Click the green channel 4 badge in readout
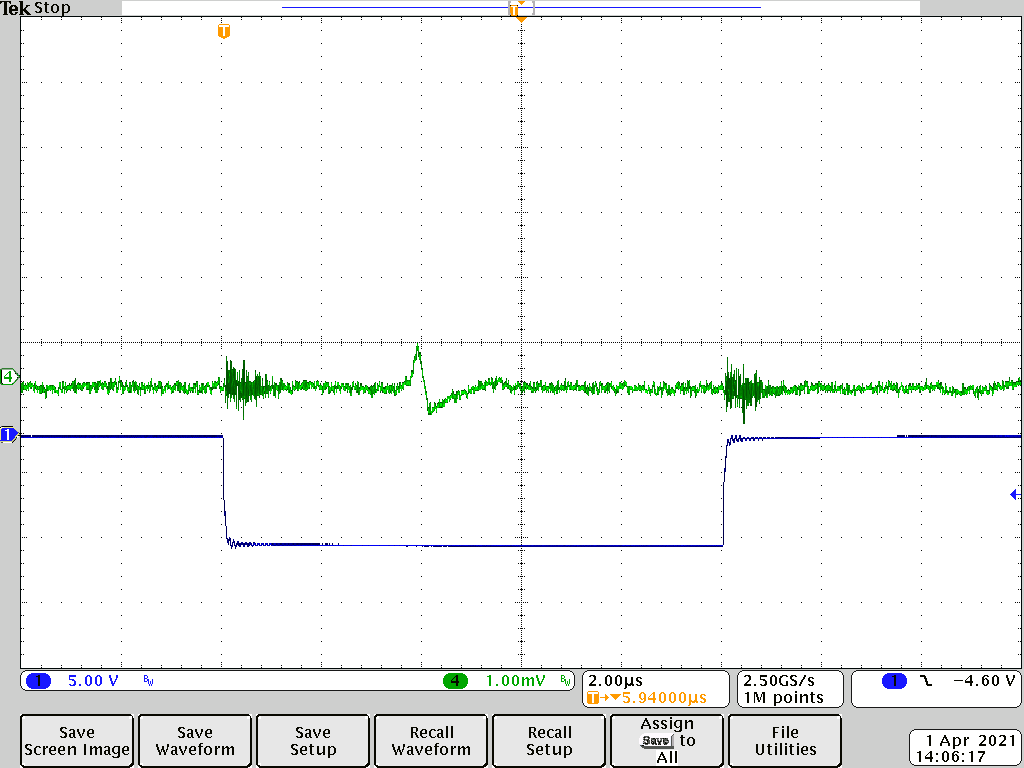Viewport: 1024px width, 768px height. (x=456, y=681)
